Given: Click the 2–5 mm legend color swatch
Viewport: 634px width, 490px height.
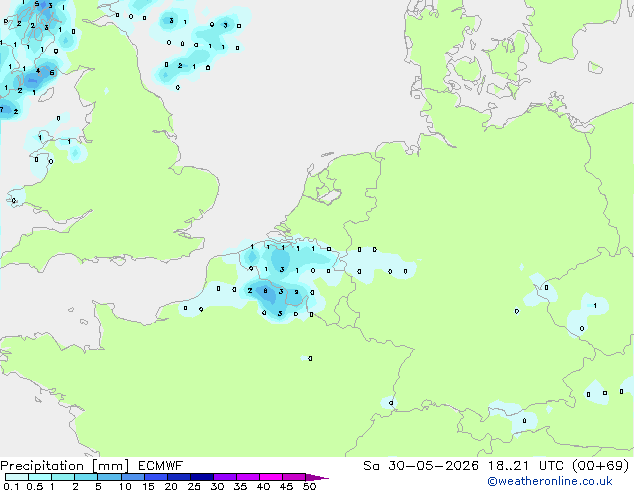Looking at the screenshot, I should 86,477.
